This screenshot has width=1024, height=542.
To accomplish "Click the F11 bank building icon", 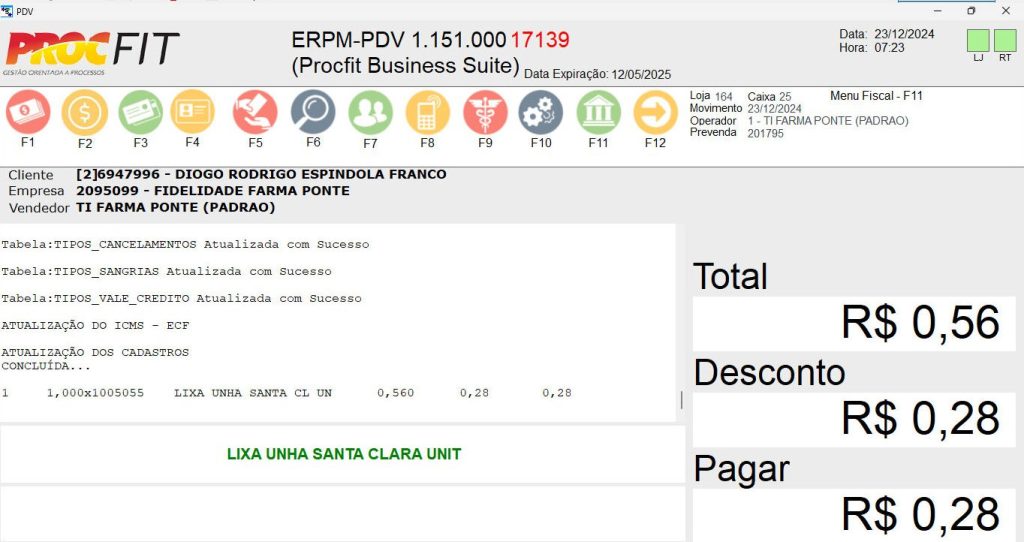I will point(598,112).
